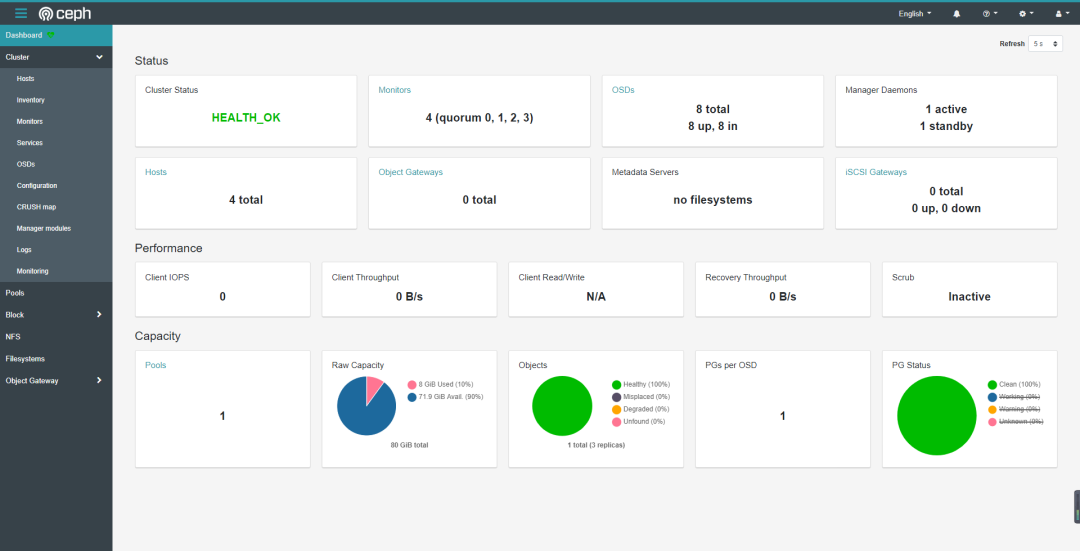Change the Refresh interval selector
The image size is (1080, 551).
[x=1045, y=43]
